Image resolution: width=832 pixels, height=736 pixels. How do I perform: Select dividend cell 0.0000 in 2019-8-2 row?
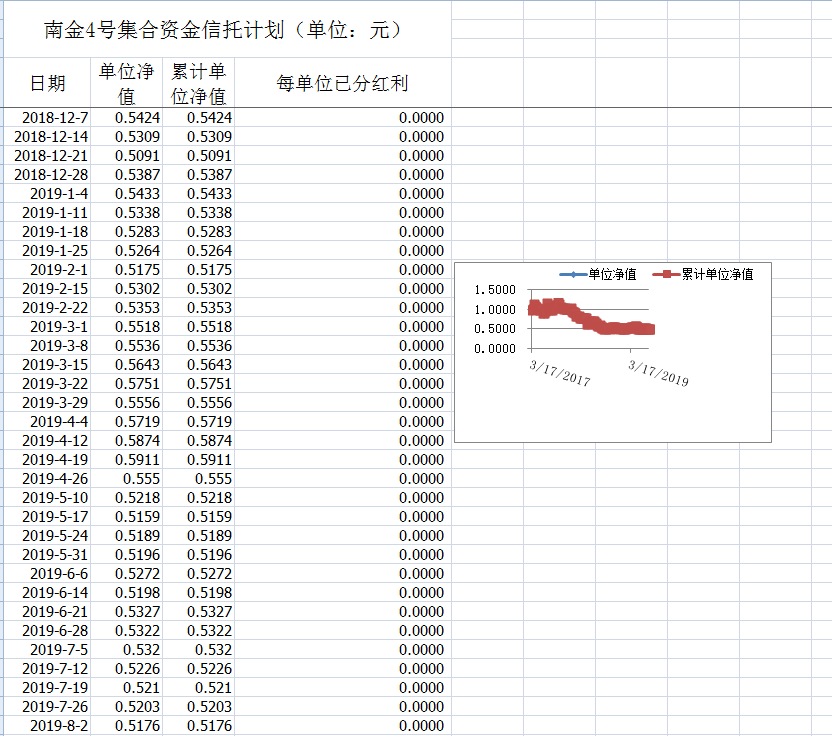coord(343,726)
